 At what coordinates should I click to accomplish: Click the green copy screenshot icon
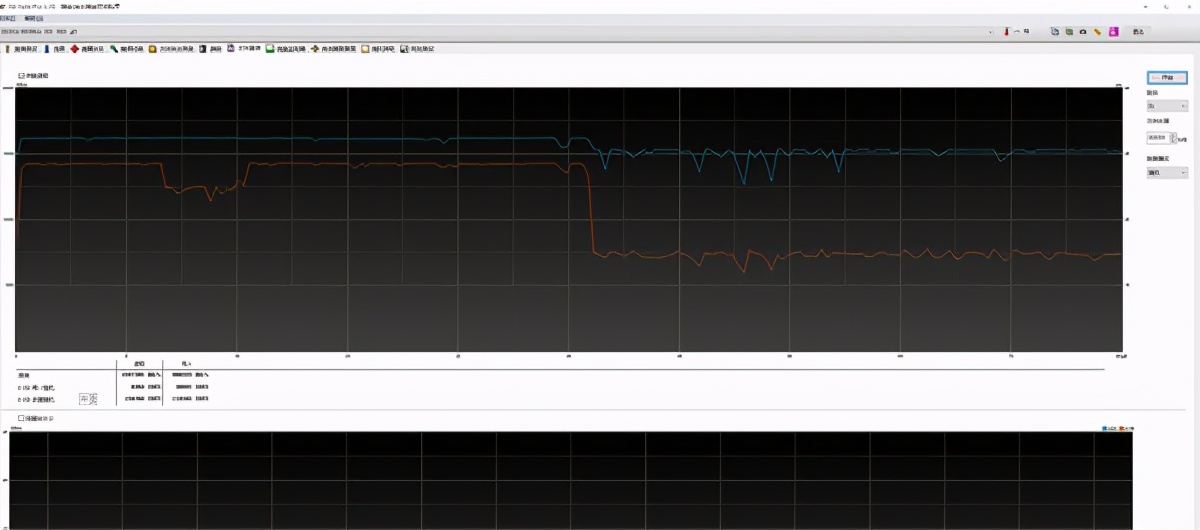coord(1069,32)
